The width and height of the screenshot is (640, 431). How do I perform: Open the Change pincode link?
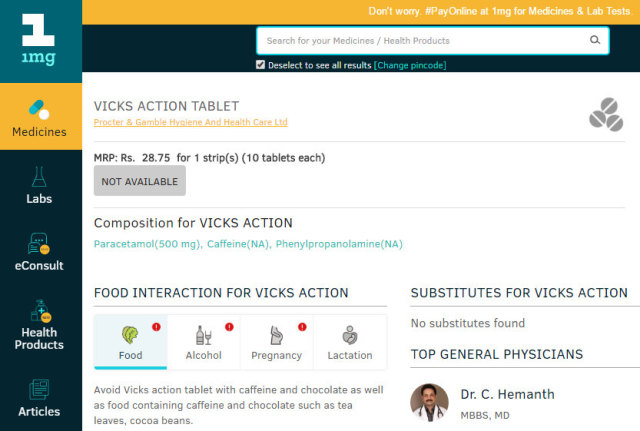410,65
